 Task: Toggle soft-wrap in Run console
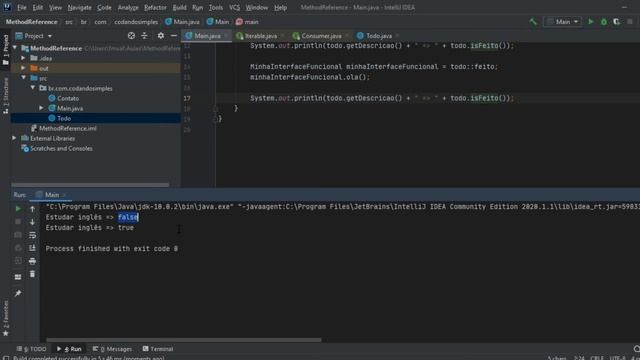coord(32,235)
